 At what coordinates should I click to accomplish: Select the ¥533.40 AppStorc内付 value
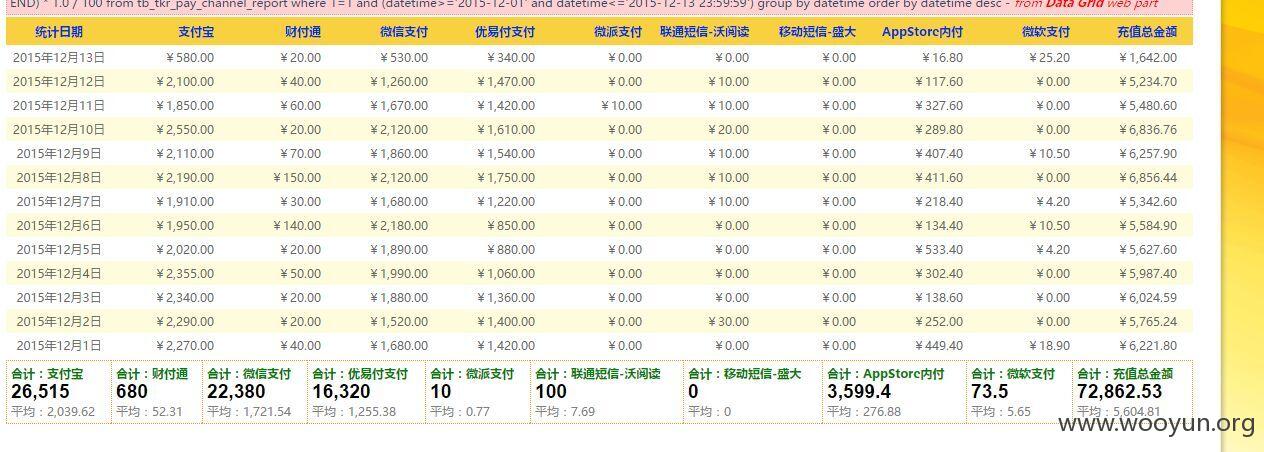(x=939, y=250)
